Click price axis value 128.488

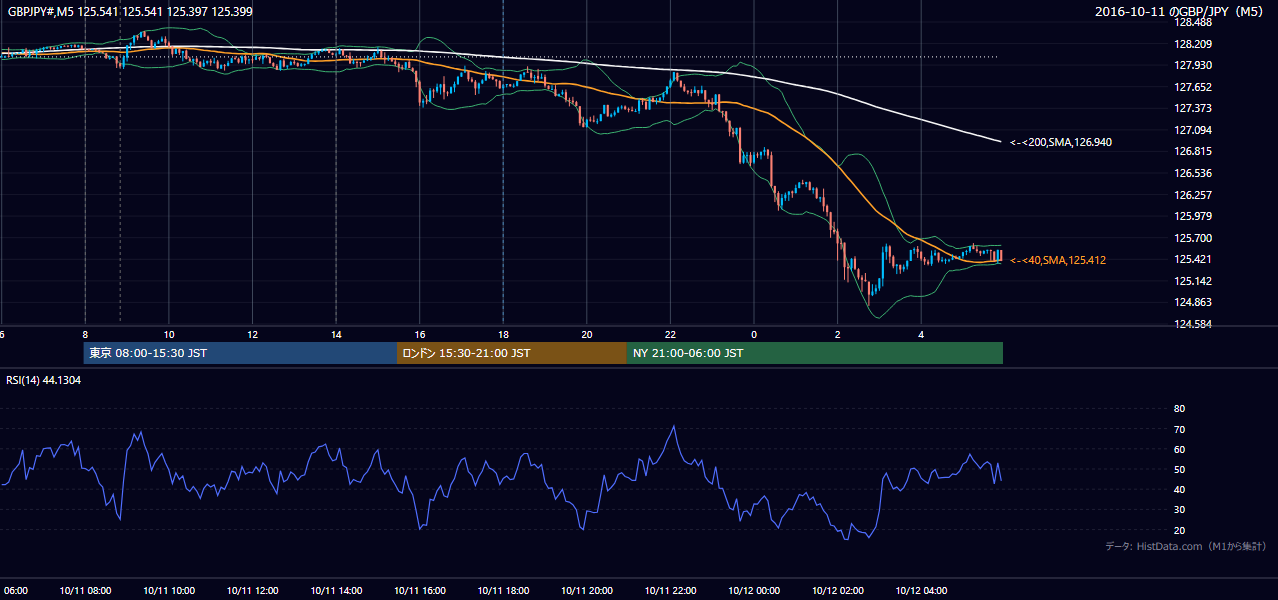[x=1193, y=22]
